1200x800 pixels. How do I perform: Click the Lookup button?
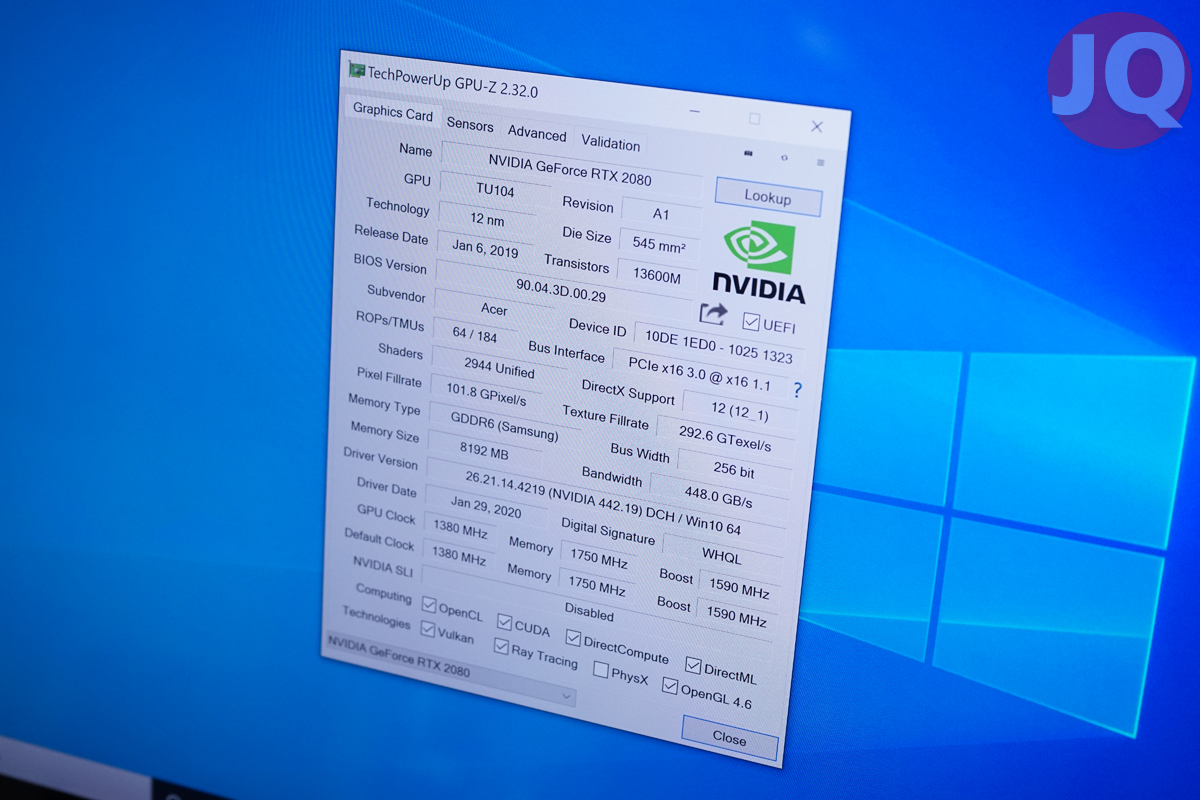tap(768, 197)
